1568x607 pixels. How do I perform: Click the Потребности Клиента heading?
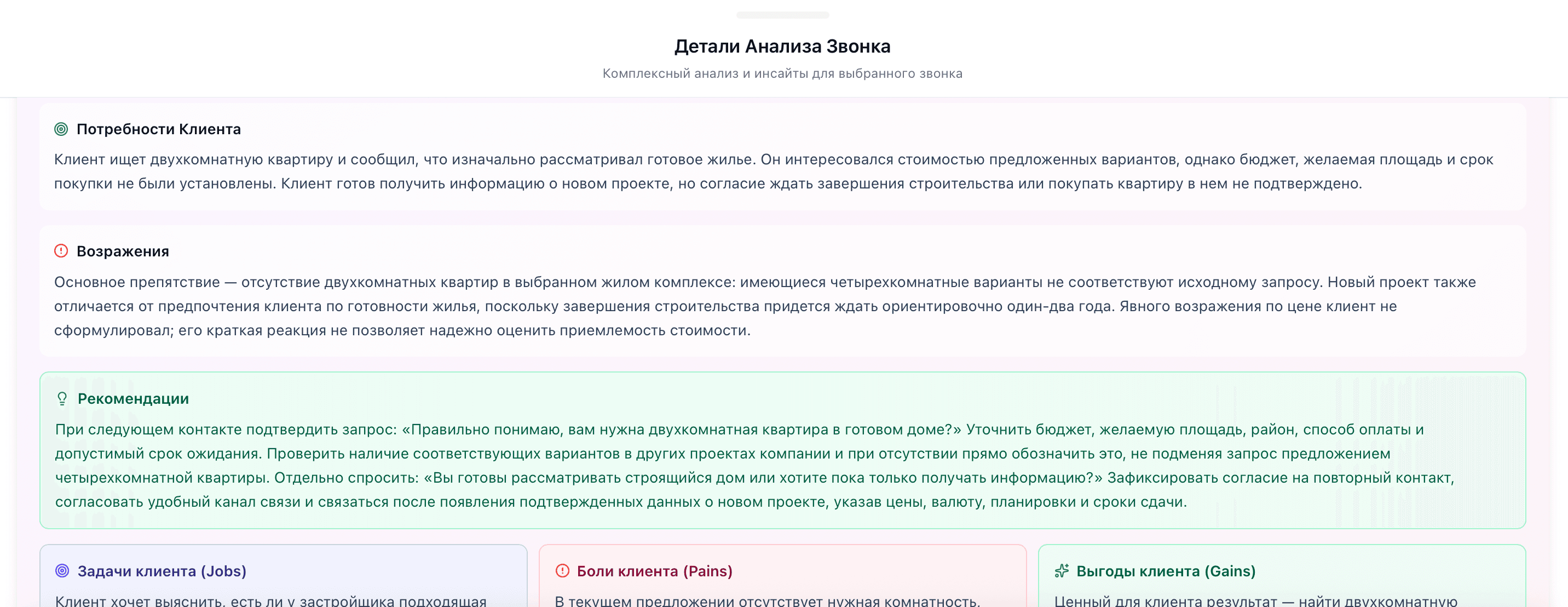[x=159, y=129]
